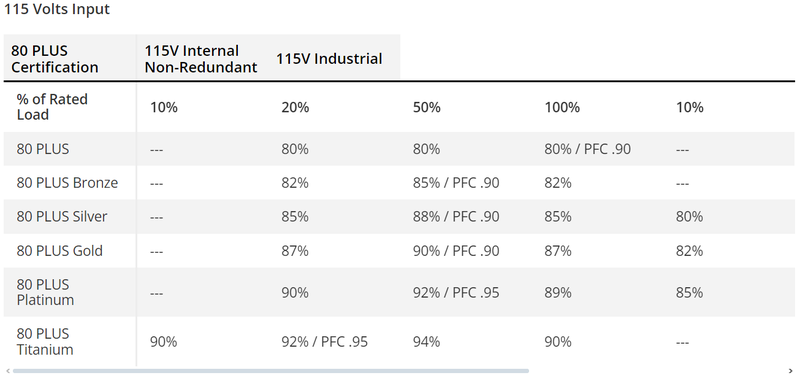The height and width of the screenshot is (378, 800).
Task: Select the '80 PLUS Certification' column header
Action: coord(55,59)
